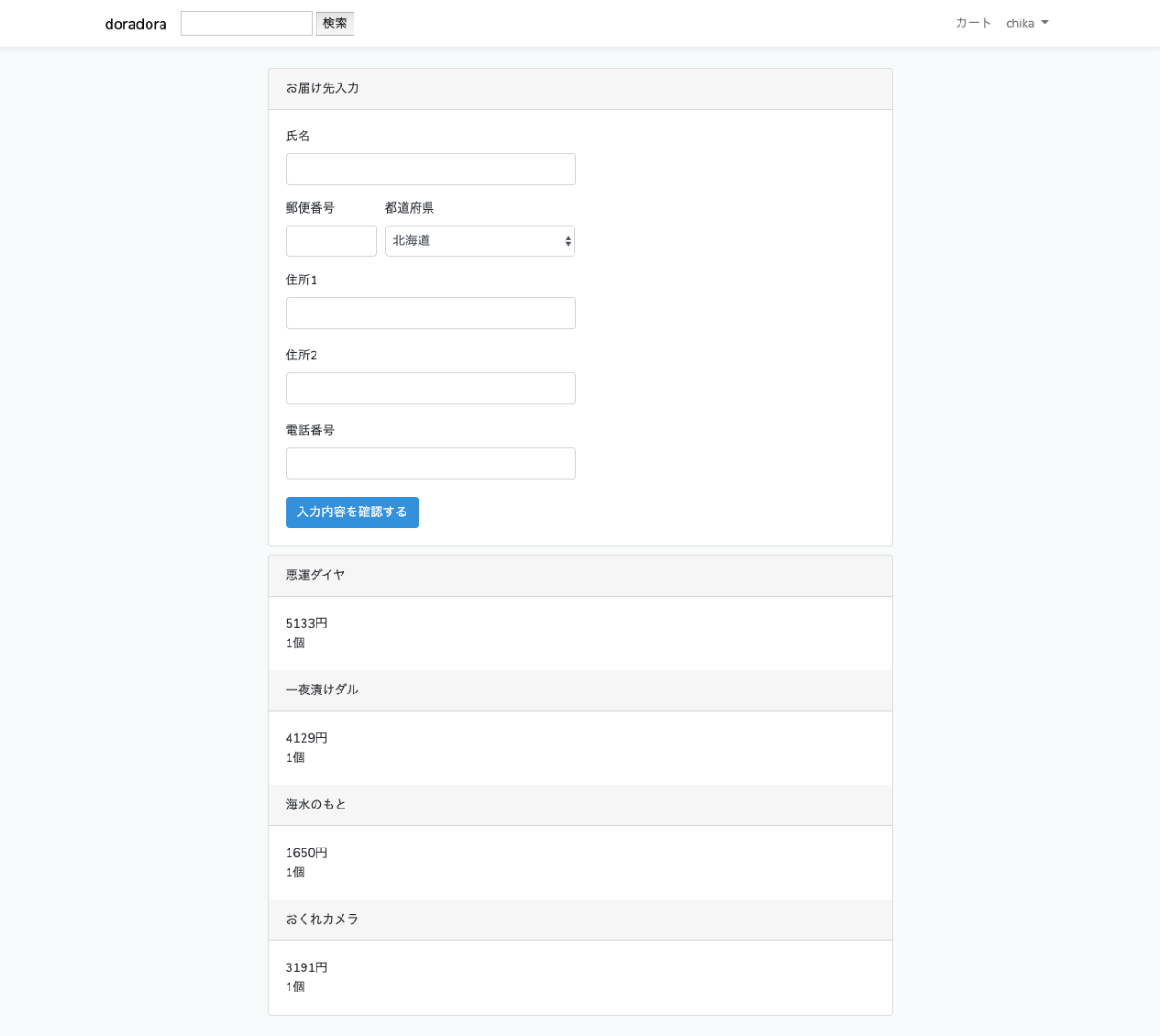This screenshot has height=1036, width=1160.
Task: Select the 郵便番号 postal code field
Action: pyautogui.click(x=330, y=241)
